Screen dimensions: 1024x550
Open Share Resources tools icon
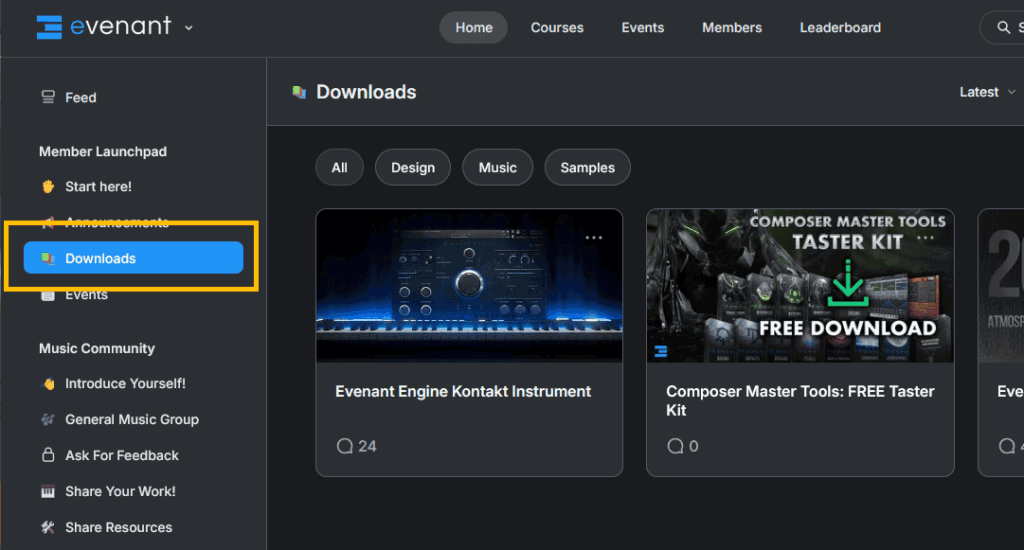point(48,527)
